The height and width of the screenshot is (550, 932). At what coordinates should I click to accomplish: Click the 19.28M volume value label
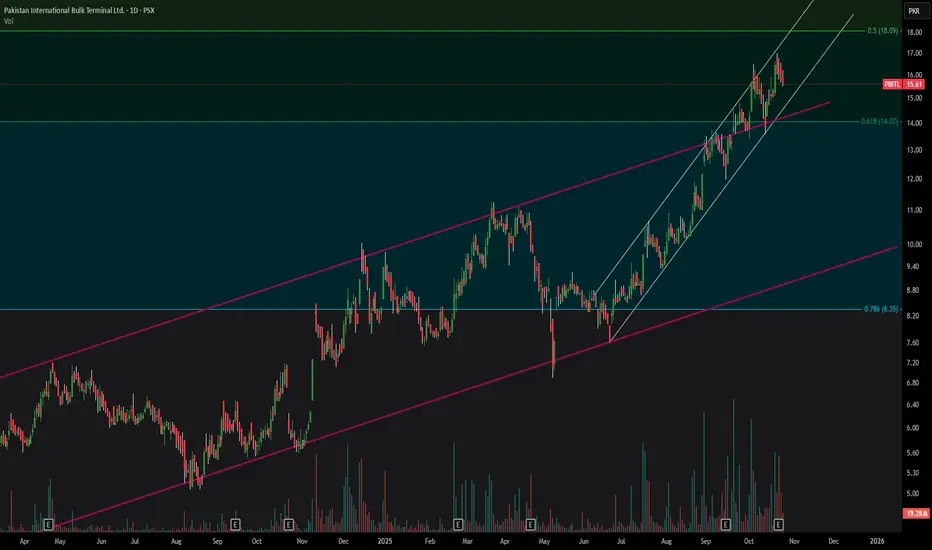[916, 513]
